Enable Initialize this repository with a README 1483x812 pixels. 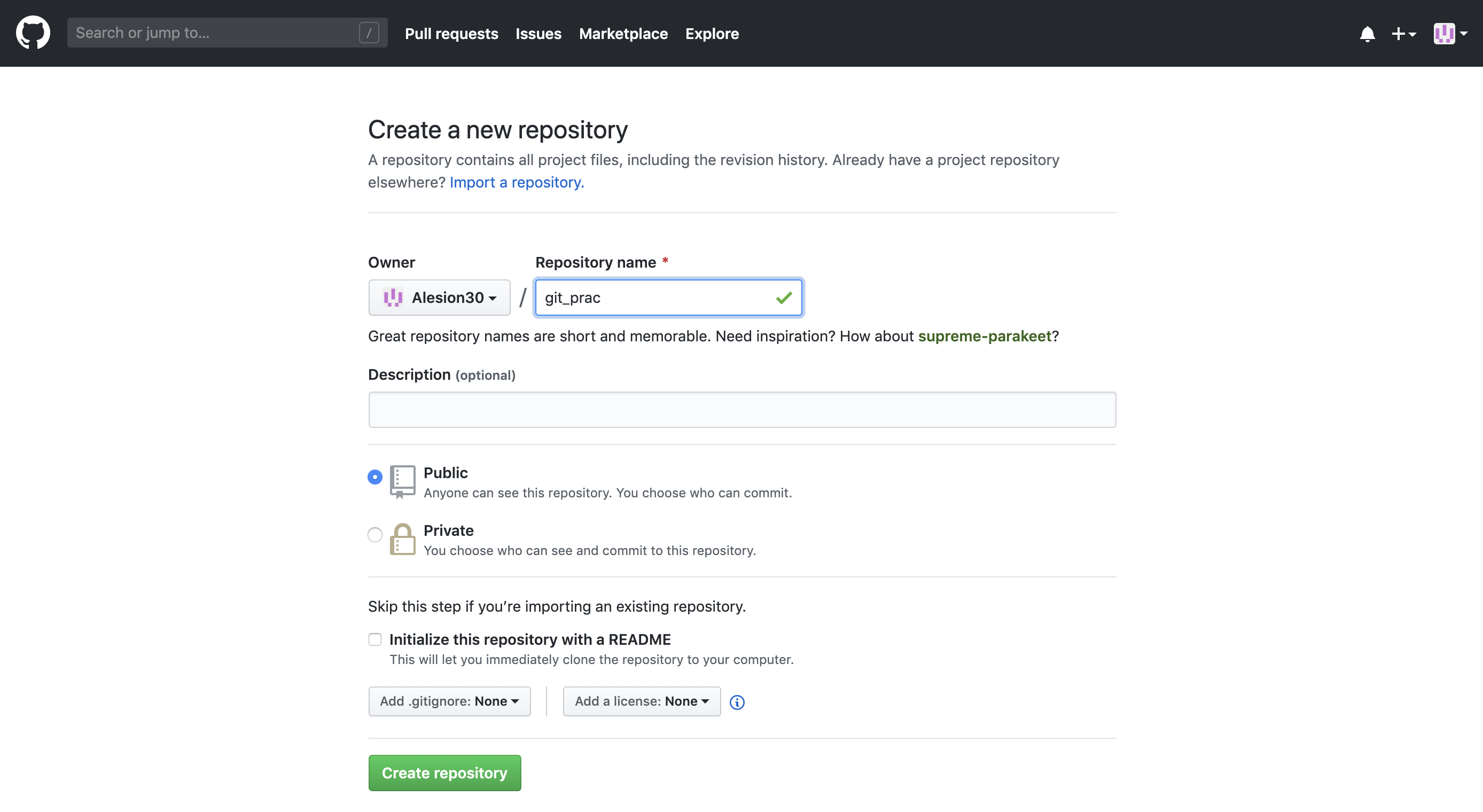click(x=375, y=639)
